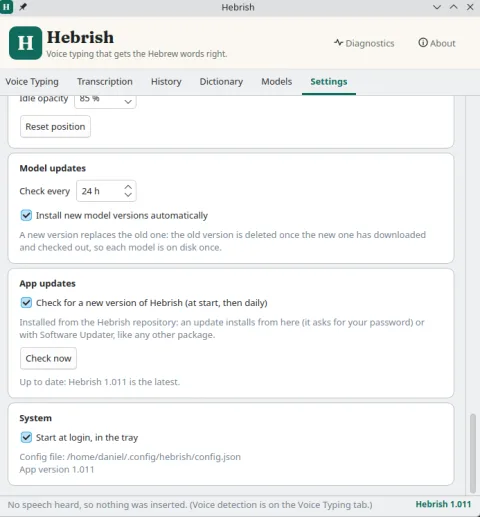Toggle the pin window icon in titlebar
Viewport: 480px width, 517px height.
pos(23,7)
